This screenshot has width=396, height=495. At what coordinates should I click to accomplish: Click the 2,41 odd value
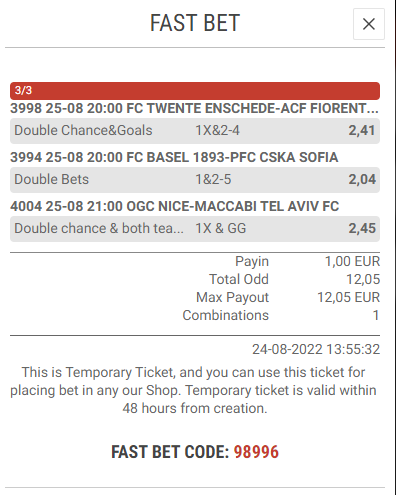pyautogui.click(x=362, y=130)
